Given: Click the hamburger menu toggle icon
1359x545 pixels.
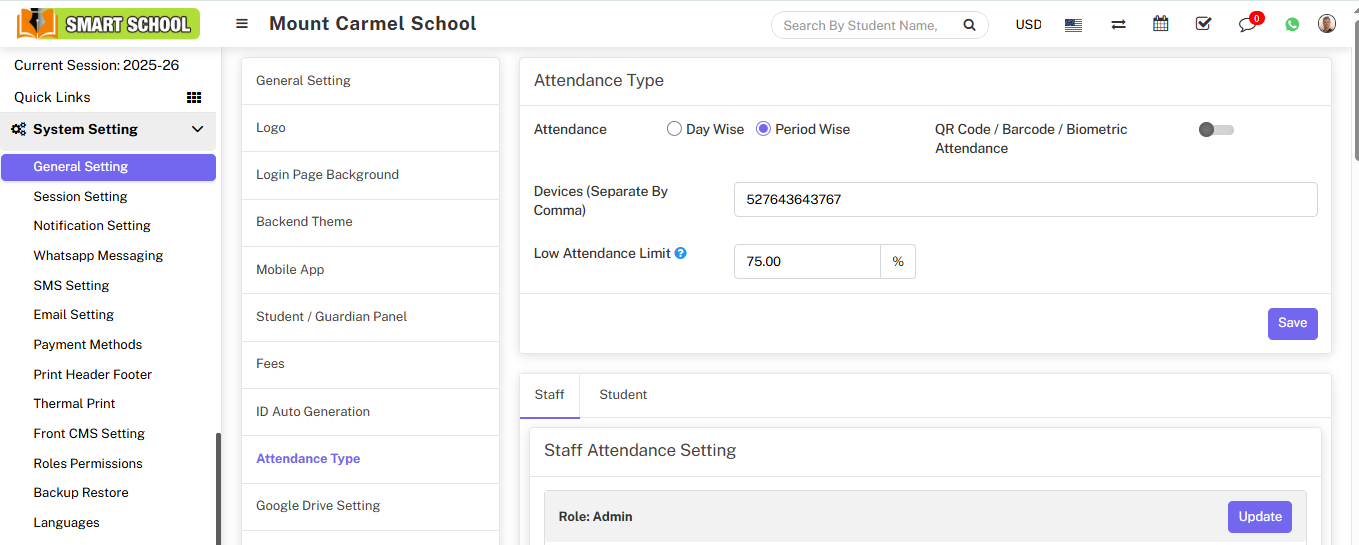Looking at the screenshot, I should 242,24.
